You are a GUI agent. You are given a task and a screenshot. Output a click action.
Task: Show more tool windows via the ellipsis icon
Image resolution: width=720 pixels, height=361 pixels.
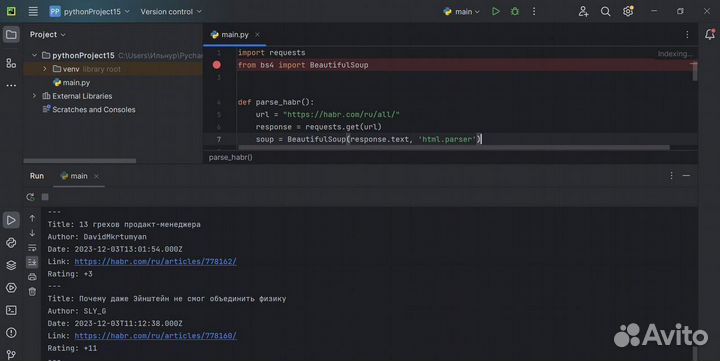(x=11, y=85)
